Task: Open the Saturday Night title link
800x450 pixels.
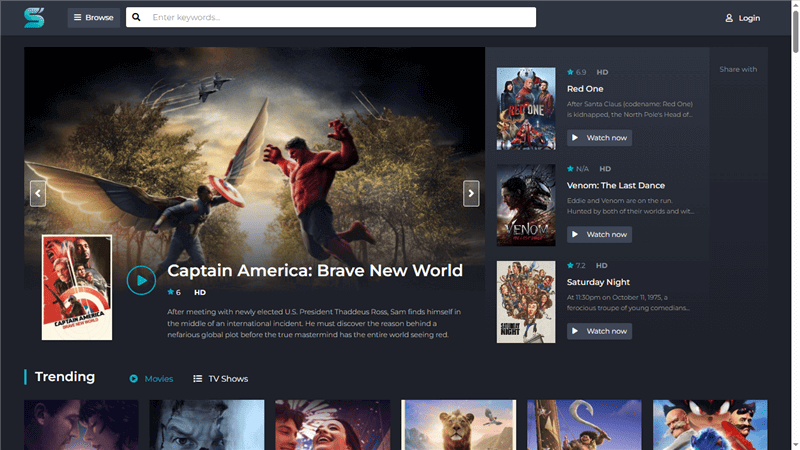Action: click(x=598, y=282)
